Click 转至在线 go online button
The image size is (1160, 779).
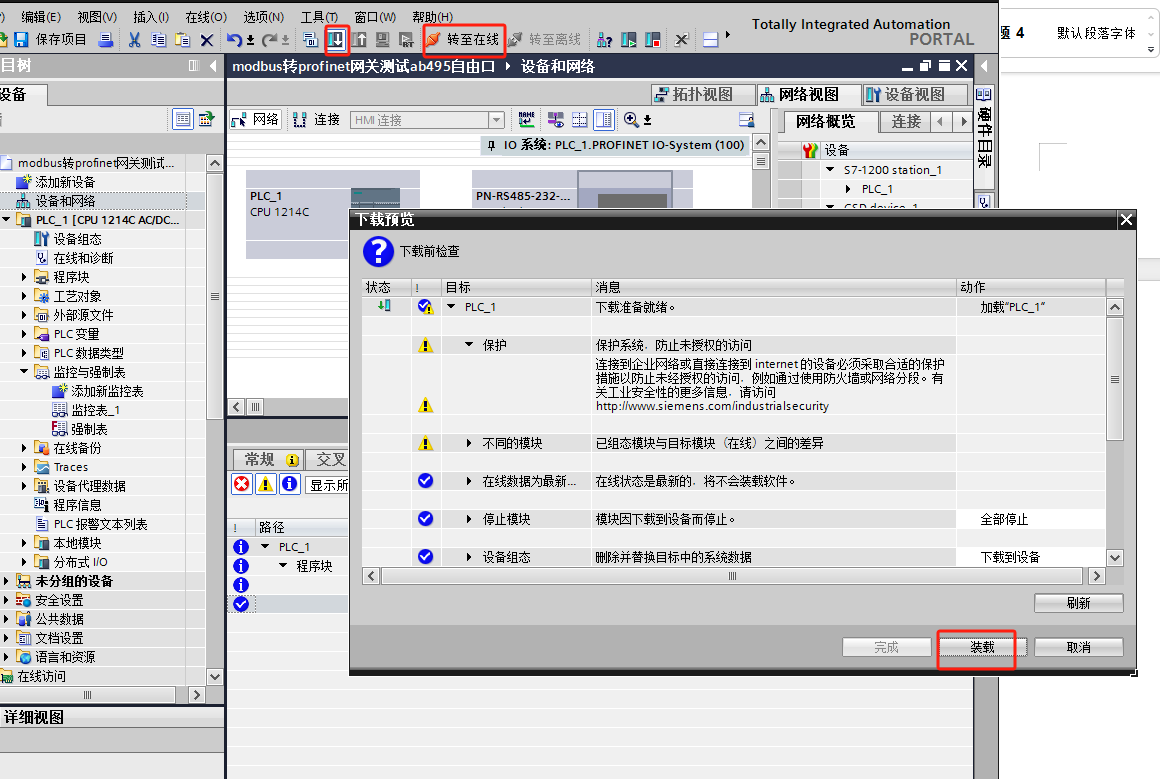pyautogui.click(x=464, y=39)
